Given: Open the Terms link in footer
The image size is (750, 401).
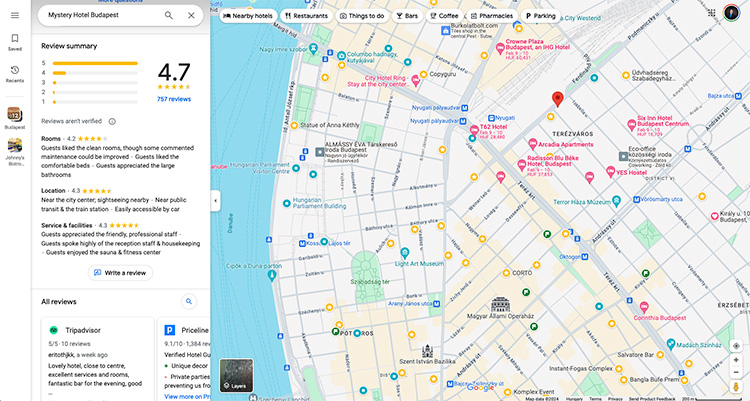Looking at the screenshot, I should tap(596, 399).
